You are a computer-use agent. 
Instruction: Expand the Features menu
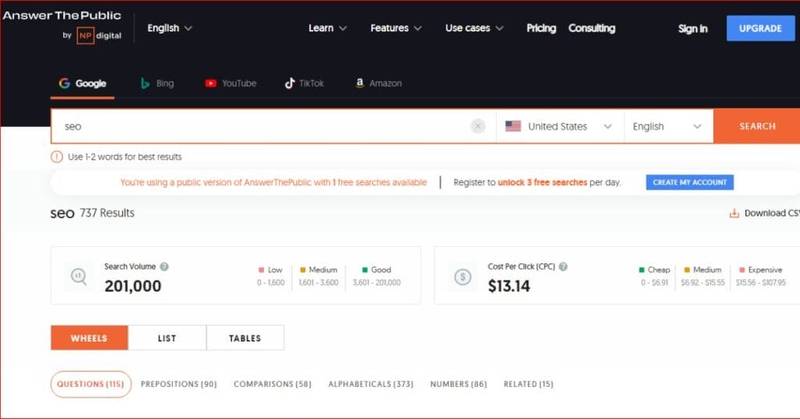[396, 28]
